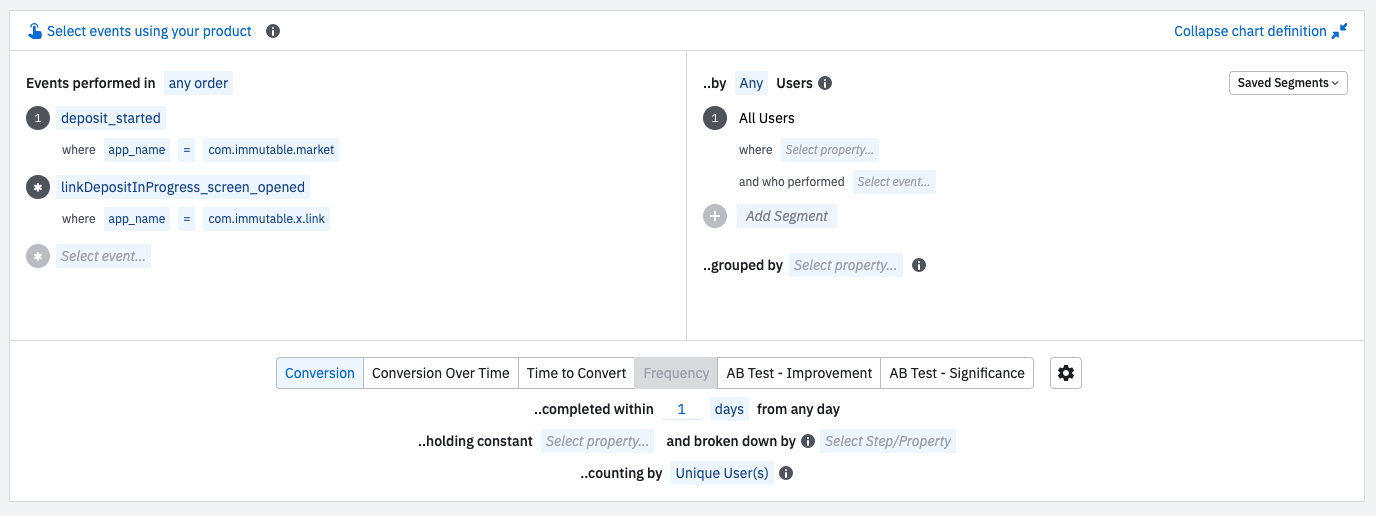The image size is (1376, 516).
Task: Click the plus icon beside Add Segment
Action: 715,216
